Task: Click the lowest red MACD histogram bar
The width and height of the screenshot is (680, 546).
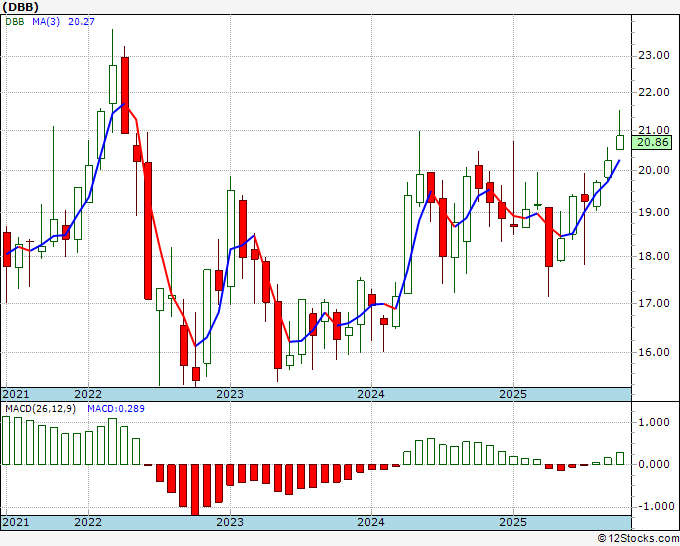Action: 195,490
